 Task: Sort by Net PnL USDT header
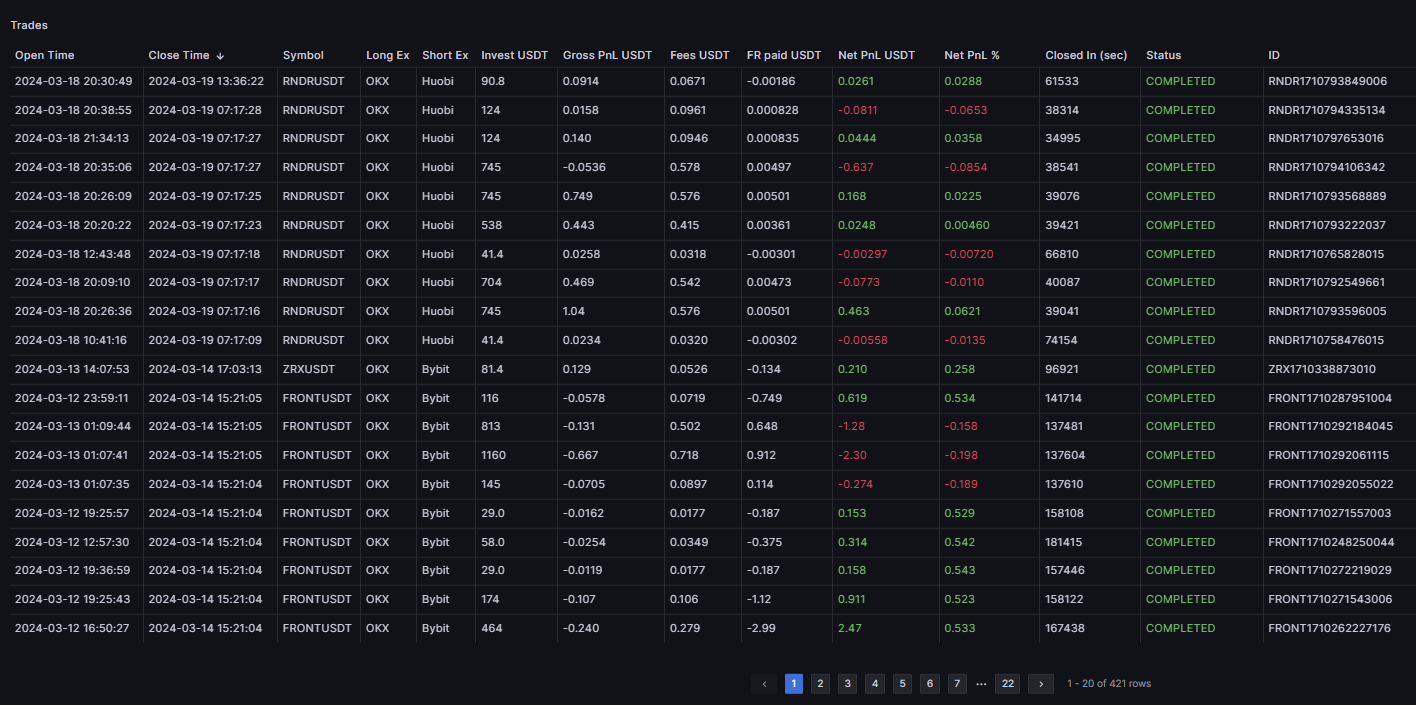pos(876,55)
